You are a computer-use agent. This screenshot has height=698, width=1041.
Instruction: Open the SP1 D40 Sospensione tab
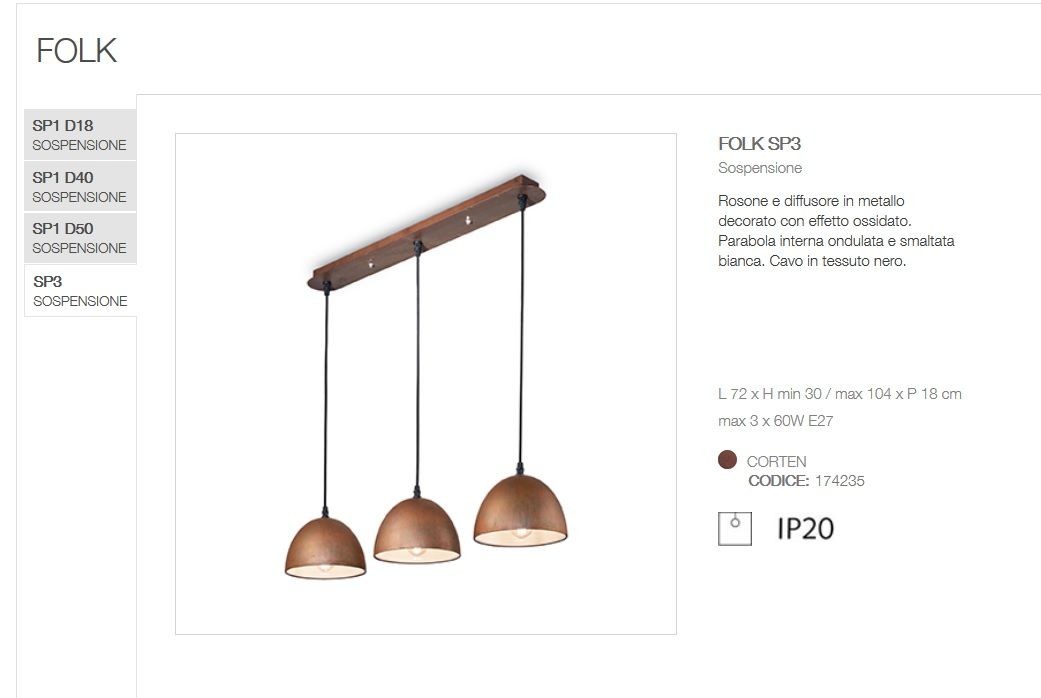(80, 187)
